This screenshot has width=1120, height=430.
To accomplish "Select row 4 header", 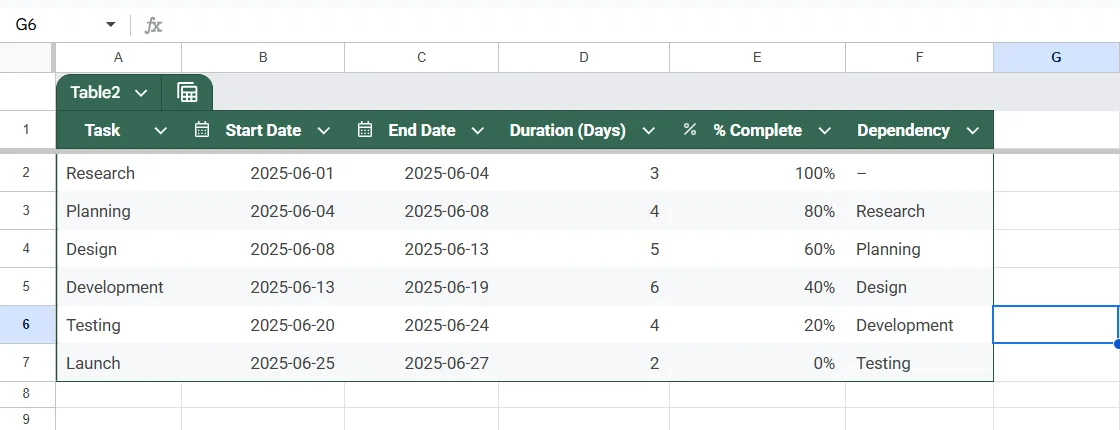I will [27, 249].
